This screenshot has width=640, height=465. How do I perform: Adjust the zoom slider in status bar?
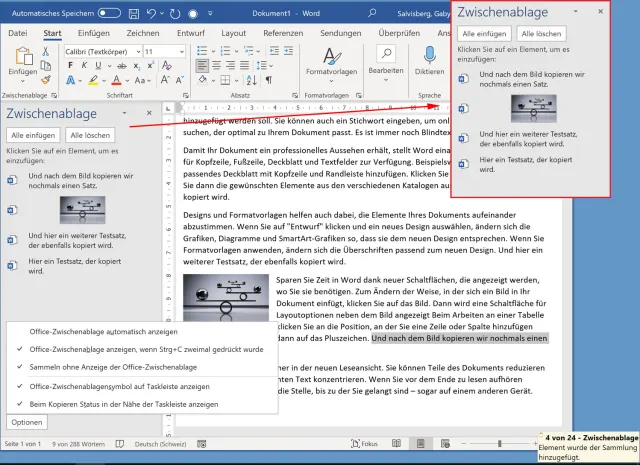tap(500, 443)
